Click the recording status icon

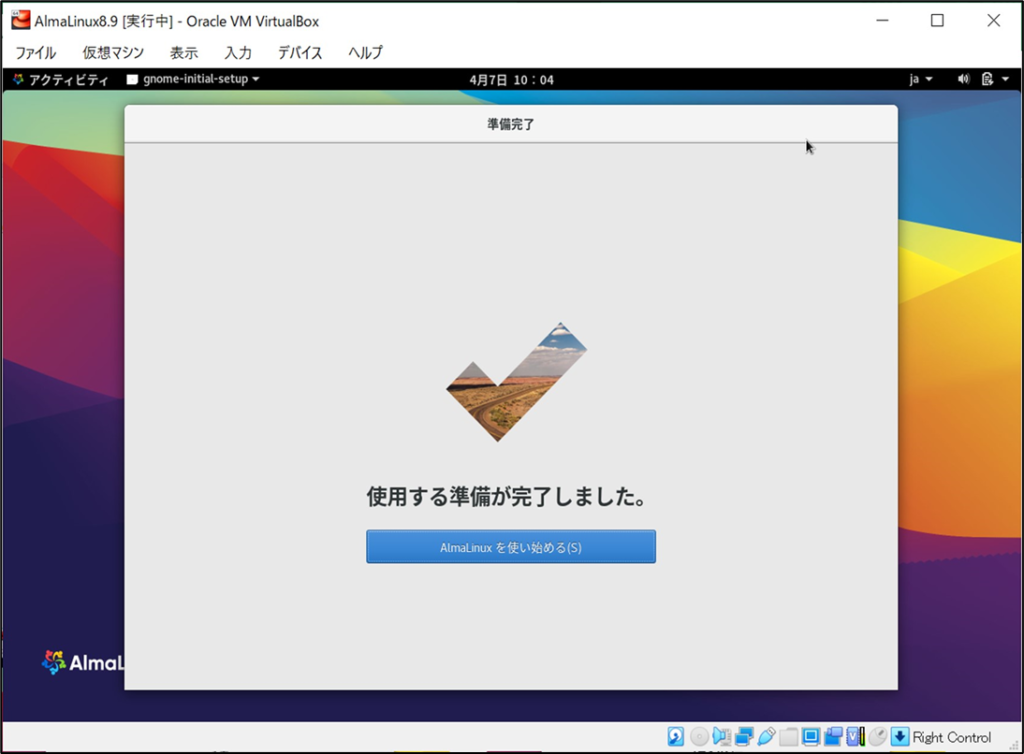click(x=833, y=737)
